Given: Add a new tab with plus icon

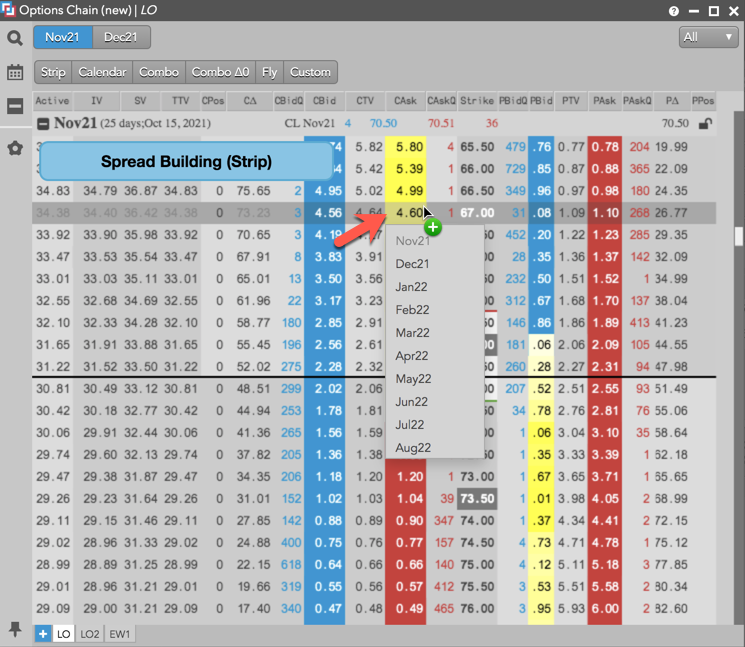Looking at the screenshot, I should click(x=42, y=634).
